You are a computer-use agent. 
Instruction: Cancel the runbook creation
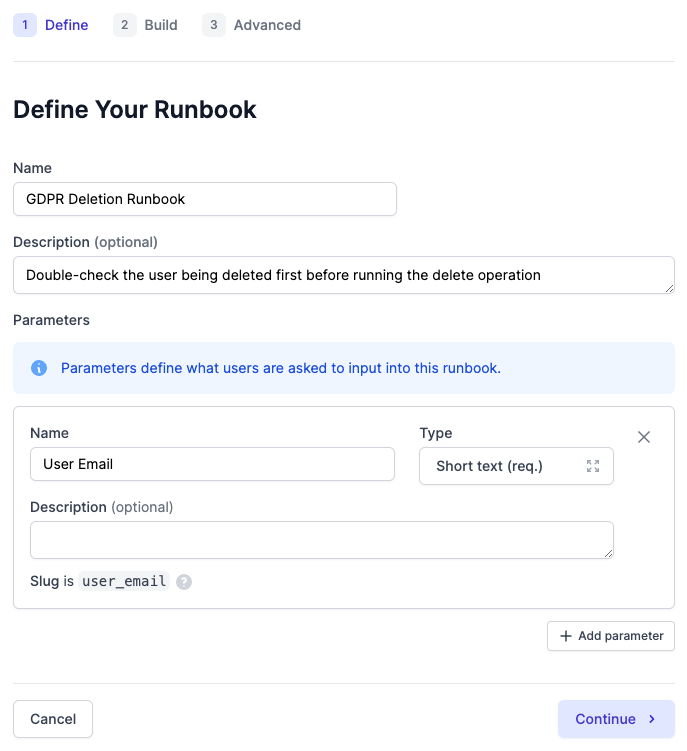pyautogui.click(x=53, y=719)
